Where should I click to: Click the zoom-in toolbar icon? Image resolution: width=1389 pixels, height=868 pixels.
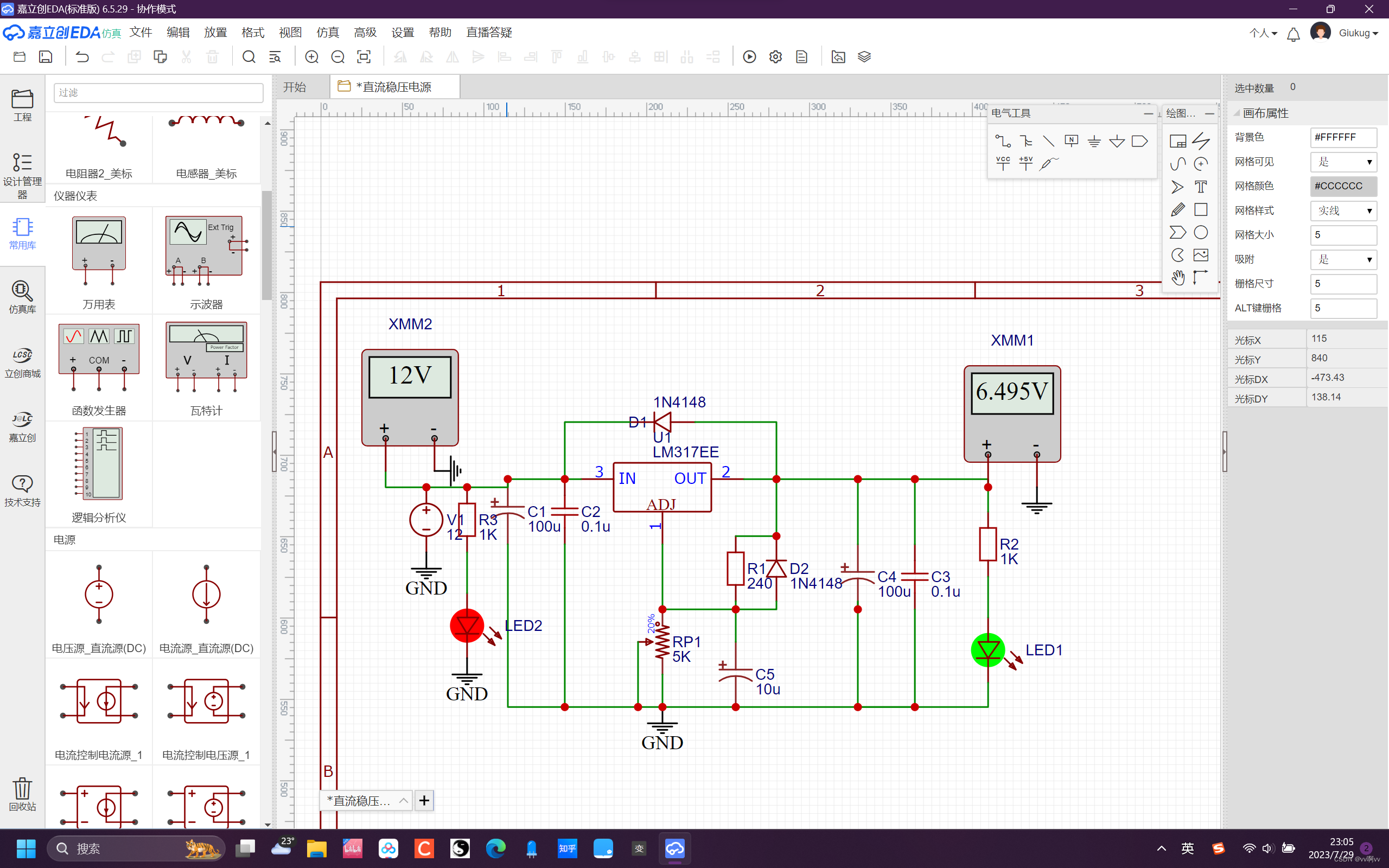click(x=311, y=57)
